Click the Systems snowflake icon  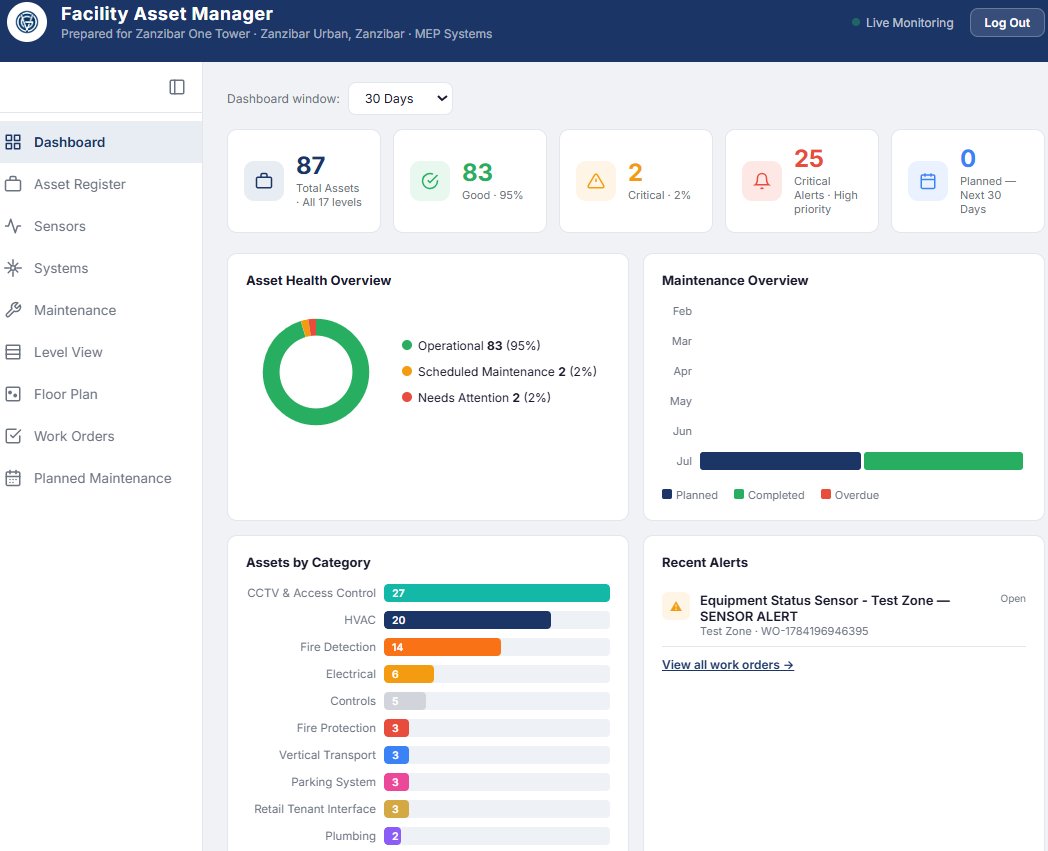pos(13,268)
